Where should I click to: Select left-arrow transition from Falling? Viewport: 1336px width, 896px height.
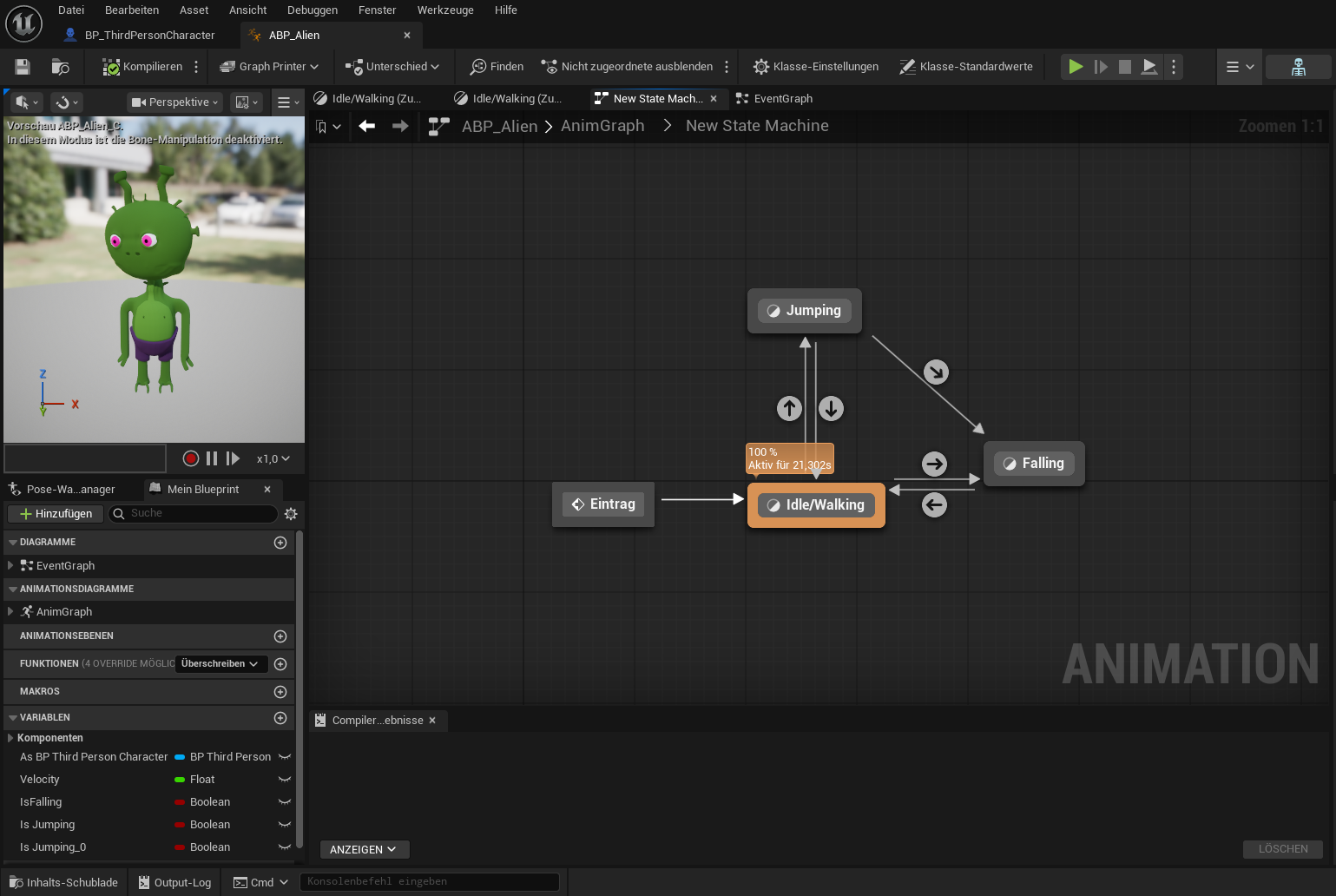pos(934,504)
